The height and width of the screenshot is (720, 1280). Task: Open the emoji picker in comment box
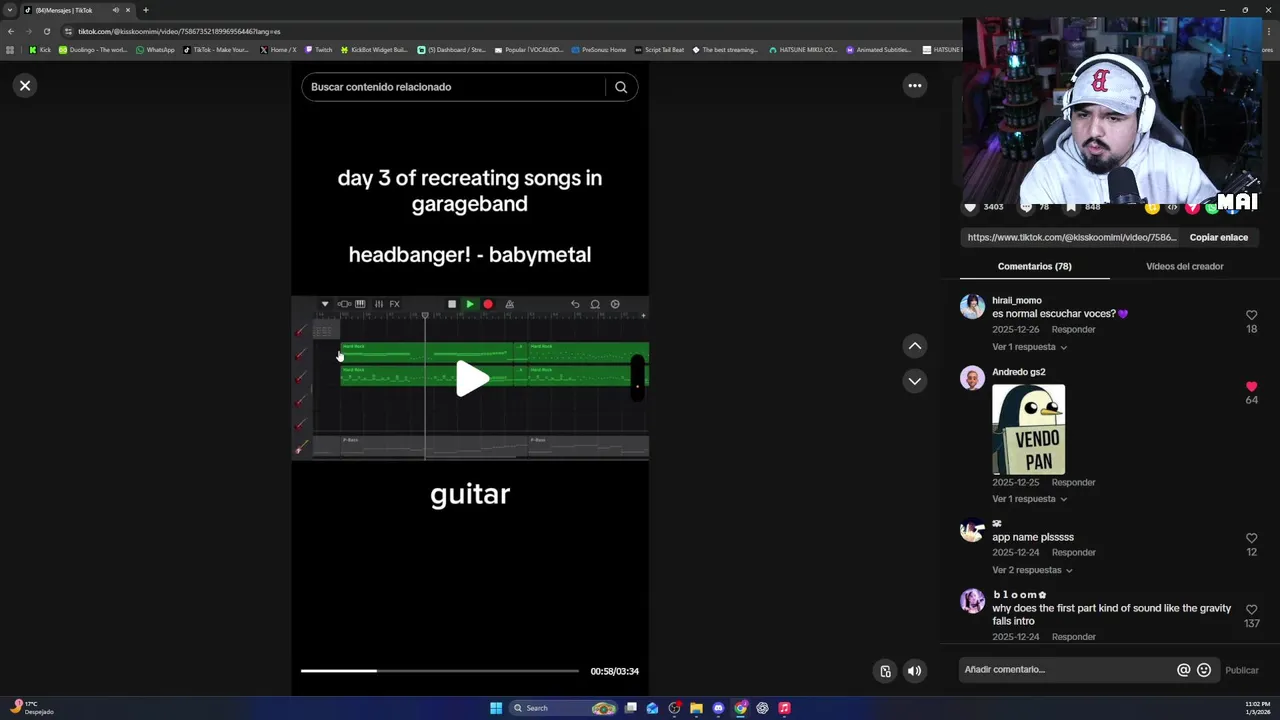1204,671
